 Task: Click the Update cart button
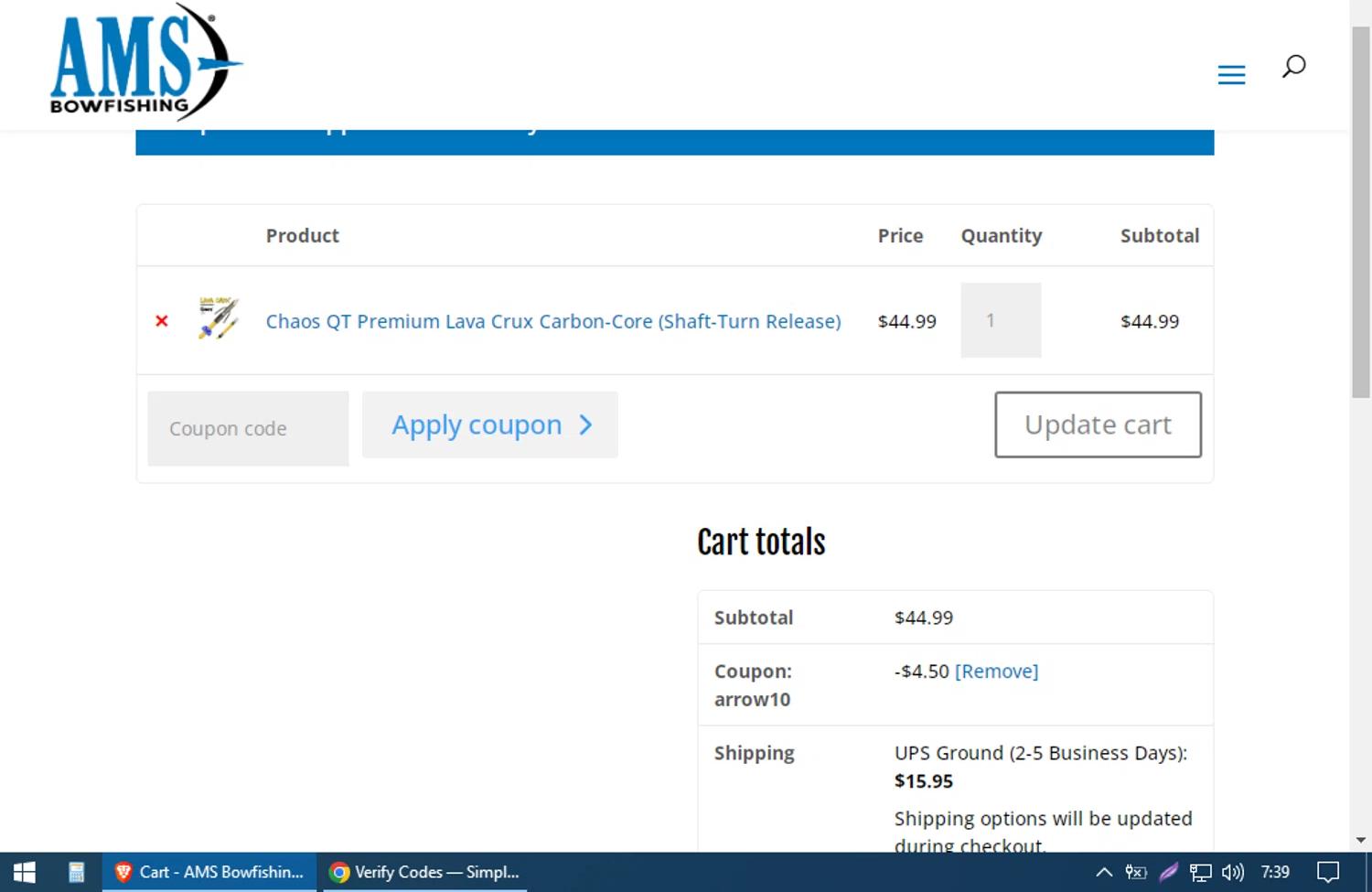pos(1098,425)
